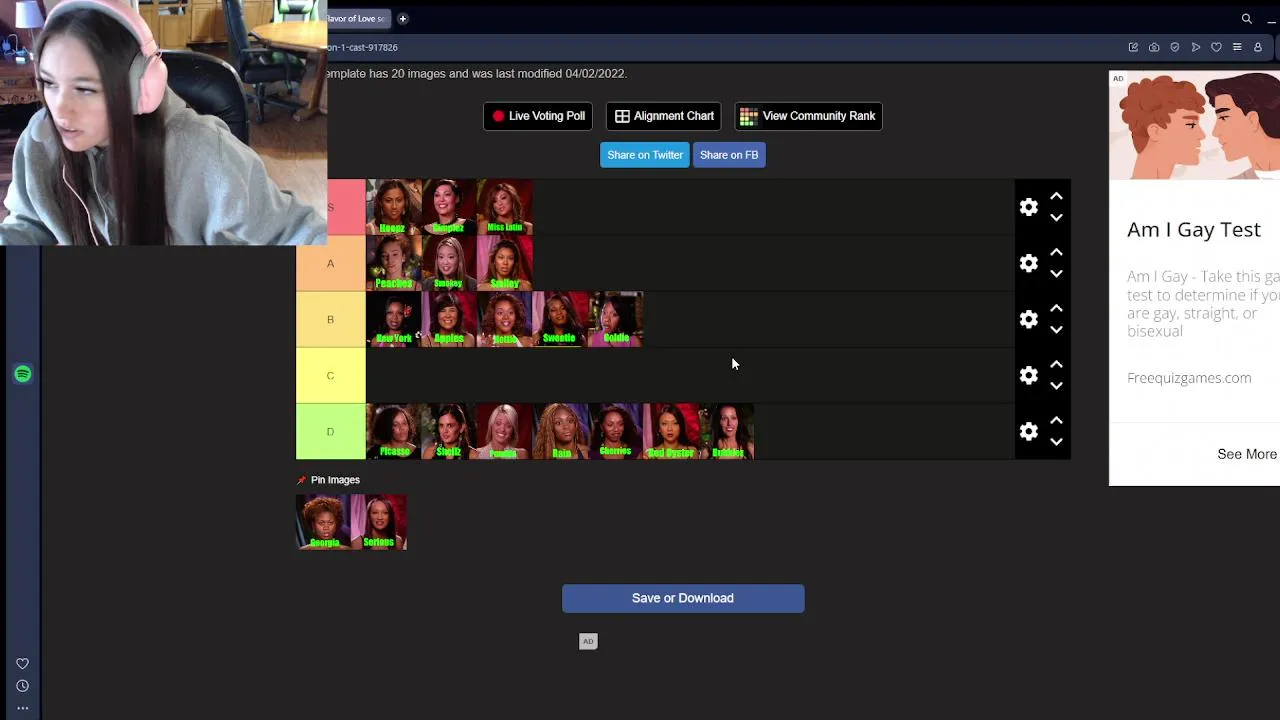Open the C tier row settings gear
Image resolution: width=1280 pixels, height=720 pixels.
click(1029, 375)
